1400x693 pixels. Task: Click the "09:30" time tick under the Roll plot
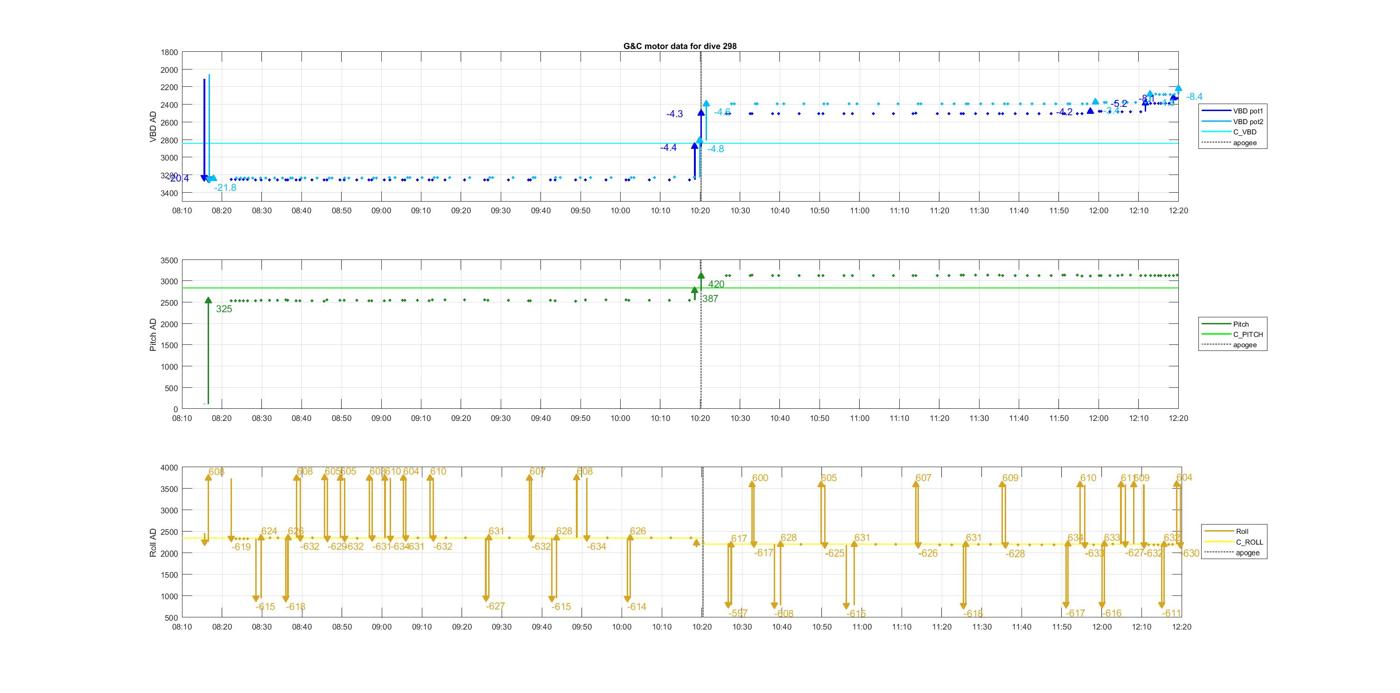pos(502,627)
